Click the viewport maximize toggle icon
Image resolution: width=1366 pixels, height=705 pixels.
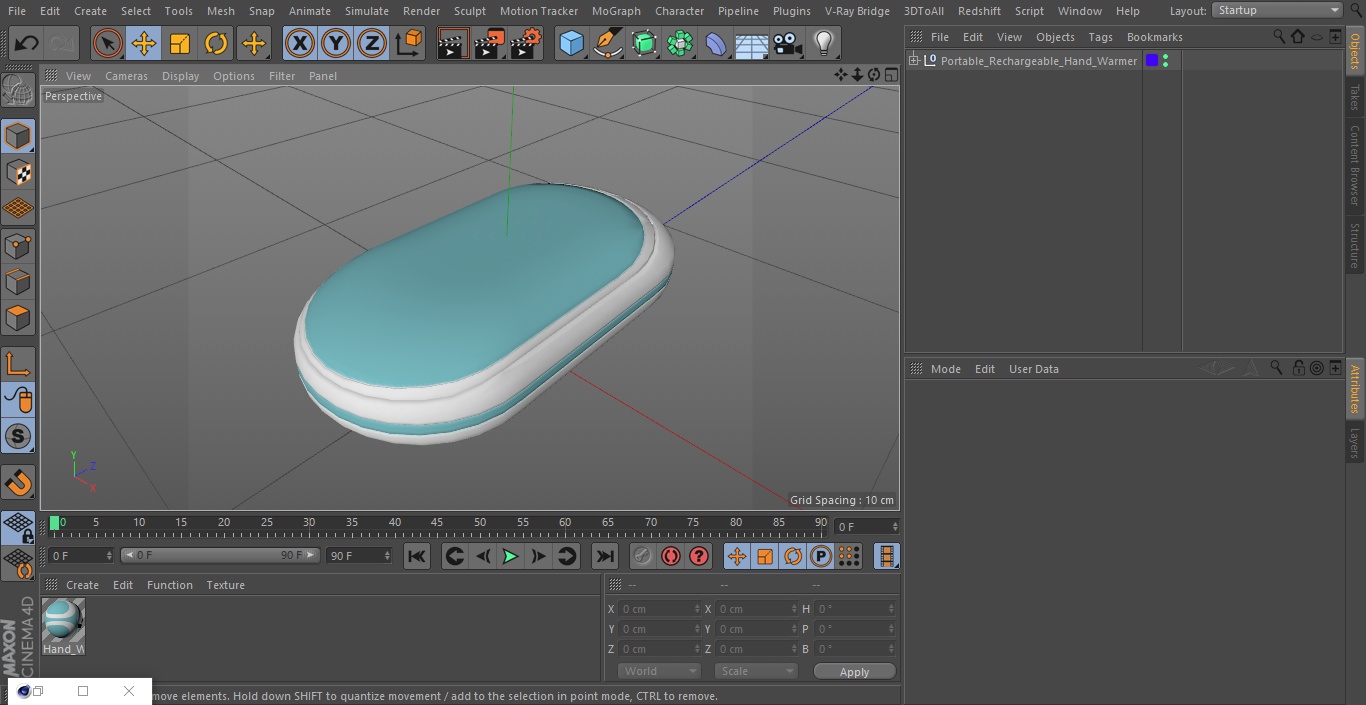[890, 75]
